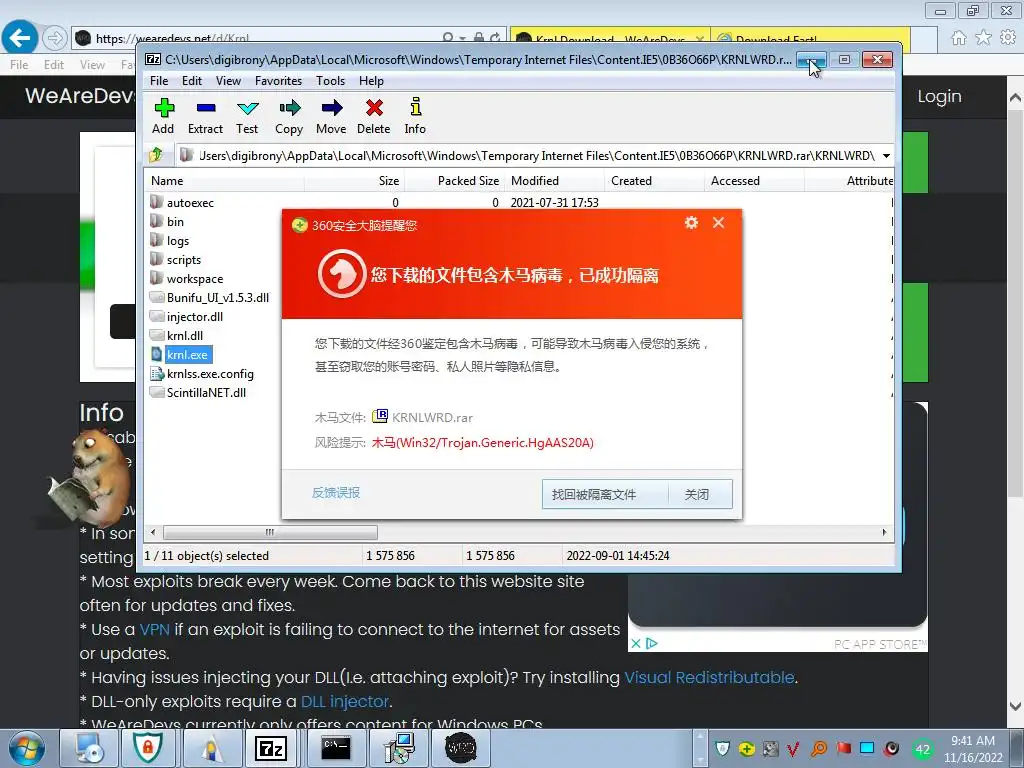Select the Move toolbar icon
This screenshot has width=1024, height=768.
(331, 116)
